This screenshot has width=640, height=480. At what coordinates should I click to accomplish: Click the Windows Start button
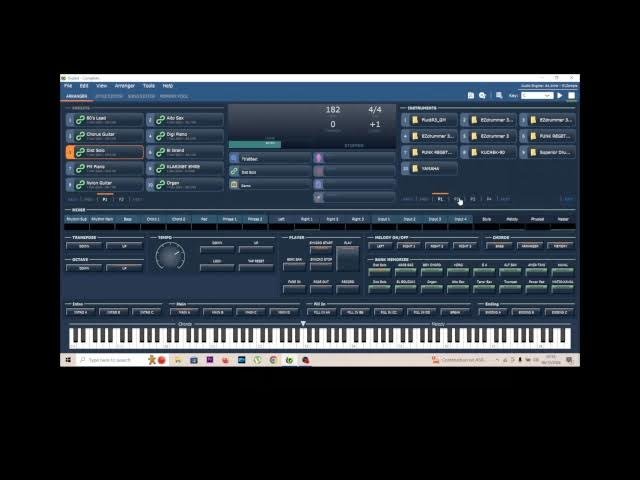(x=67, y=360)
